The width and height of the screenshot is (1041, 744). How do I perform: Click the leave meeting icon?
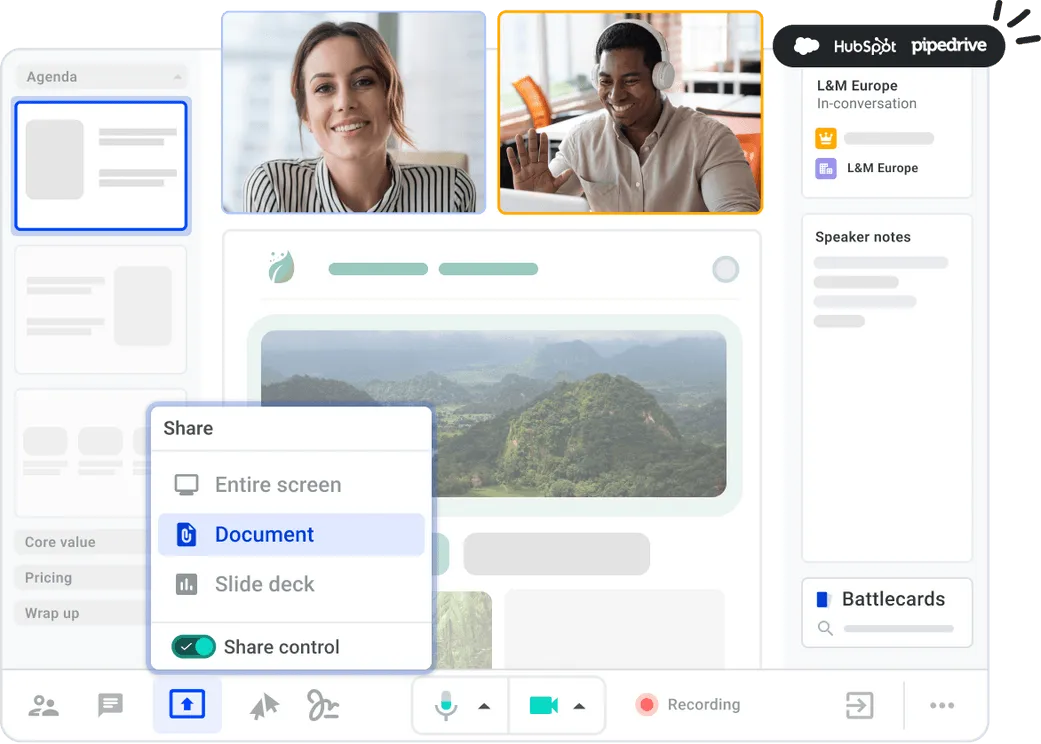pyautogui.click(x=858, y=705)
